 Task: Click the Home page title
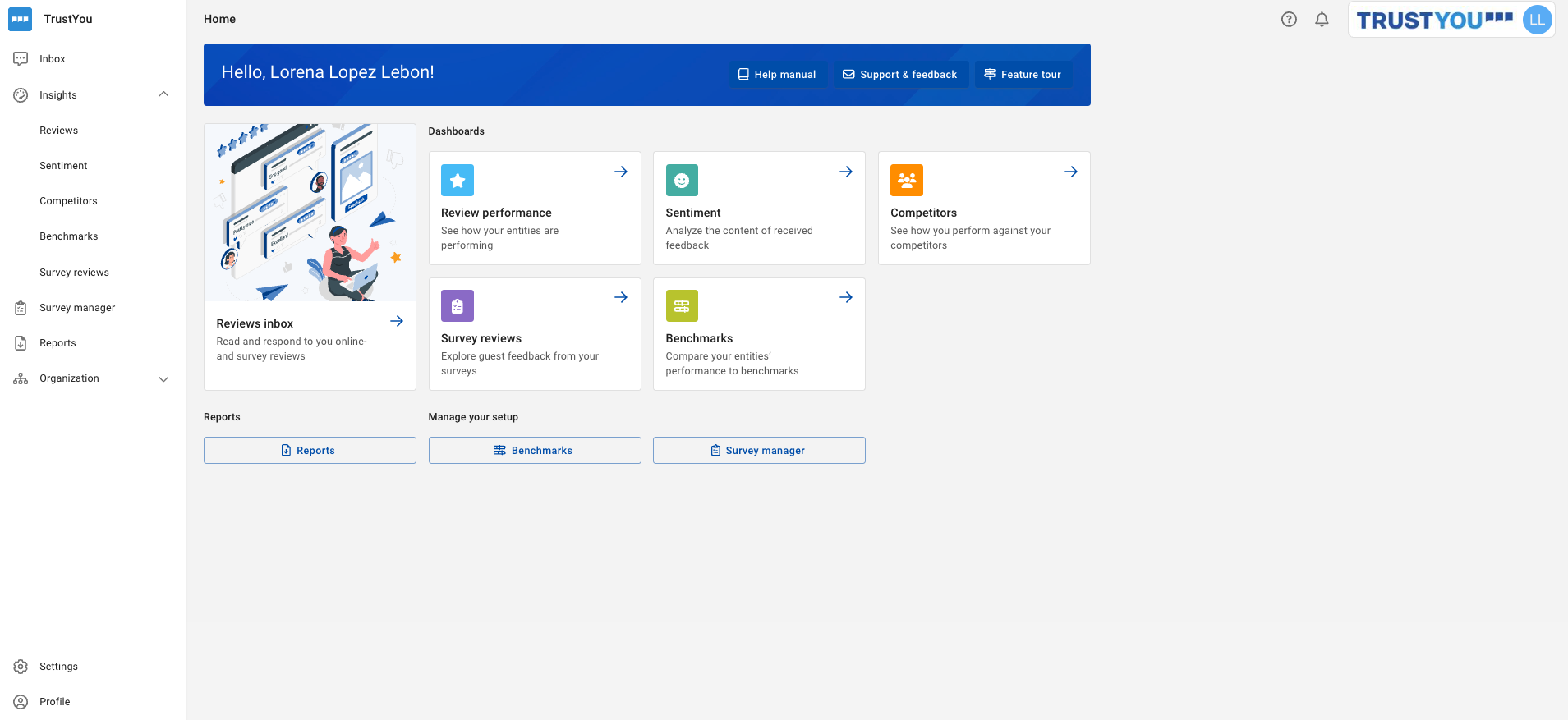219,19
